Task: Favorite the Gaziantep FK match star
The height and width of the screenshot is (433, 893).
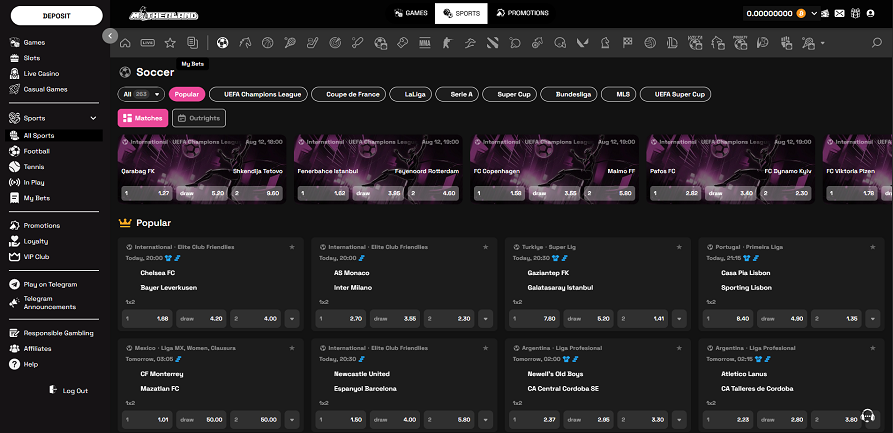Action: [x=679, y=247]
